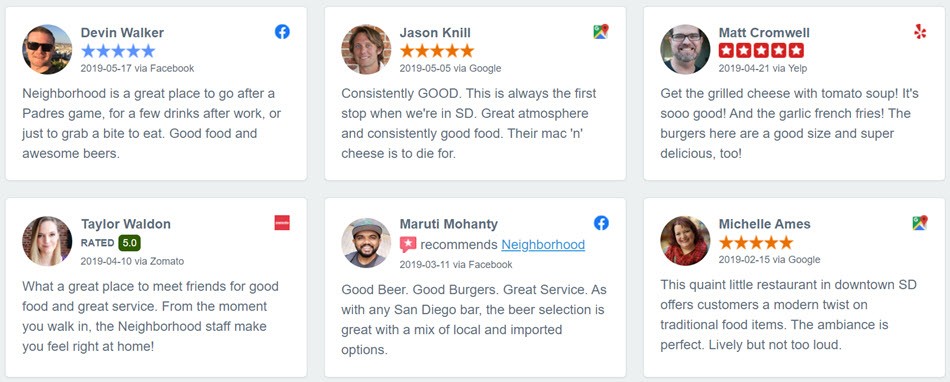Click Facebook icon on Maruti Mohanty review
This screenshot has width=950, height=382.
[x=601, y=223]
